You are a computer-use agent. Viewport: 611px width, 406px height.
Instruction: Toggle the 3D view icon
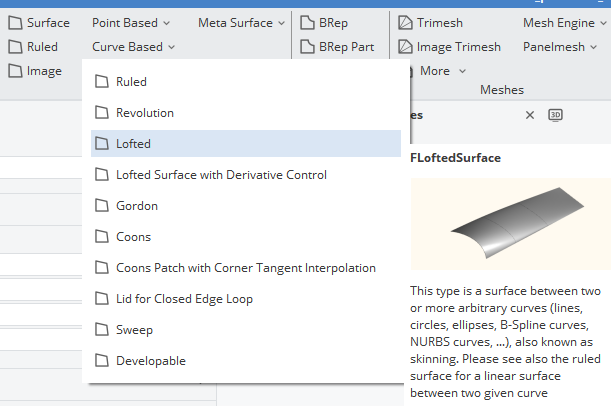pyautogui.click(x=555, y=115)
